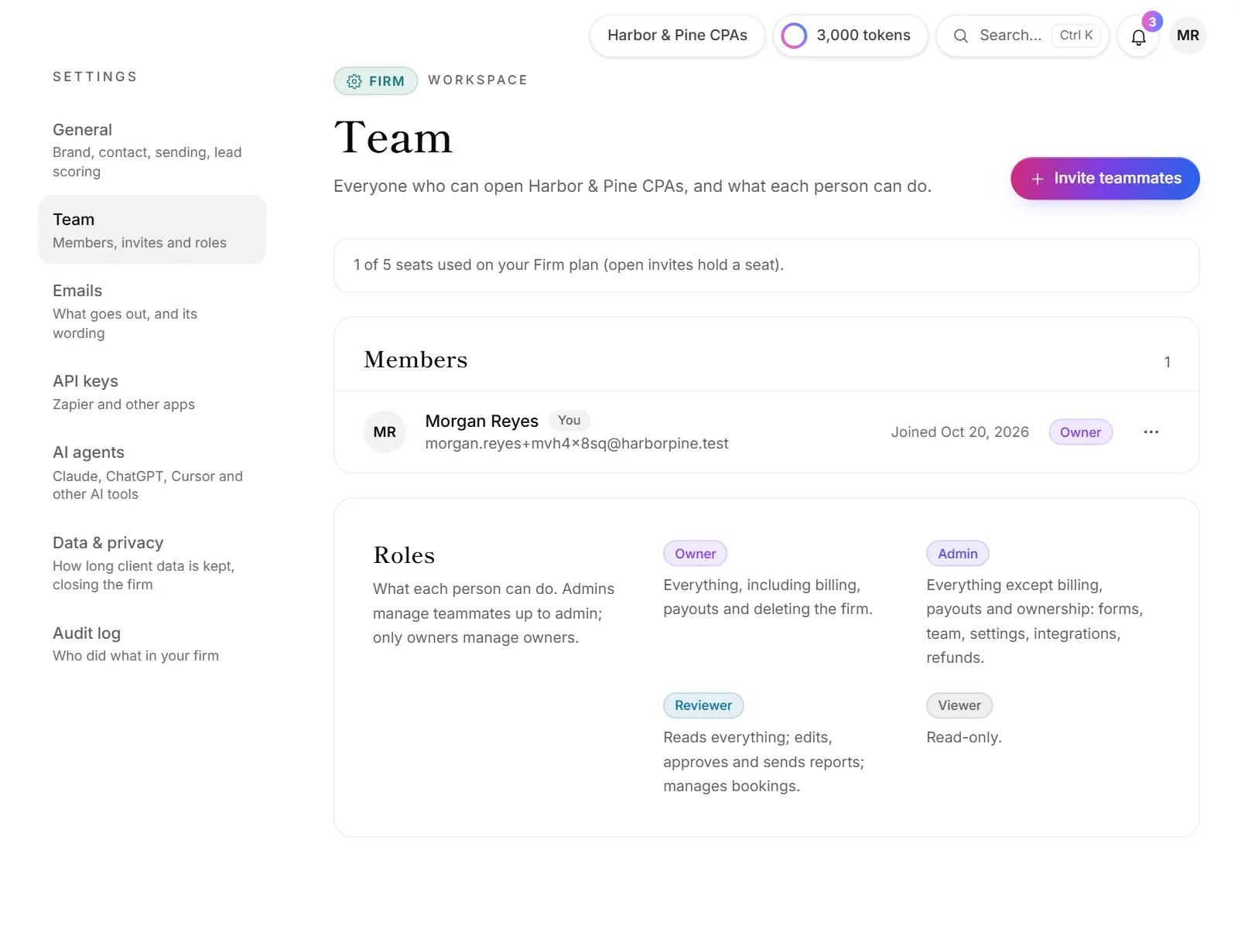Go to Emails settings
The width and height of the screenshot is (1238, 952).
click(x=152, y=312)
